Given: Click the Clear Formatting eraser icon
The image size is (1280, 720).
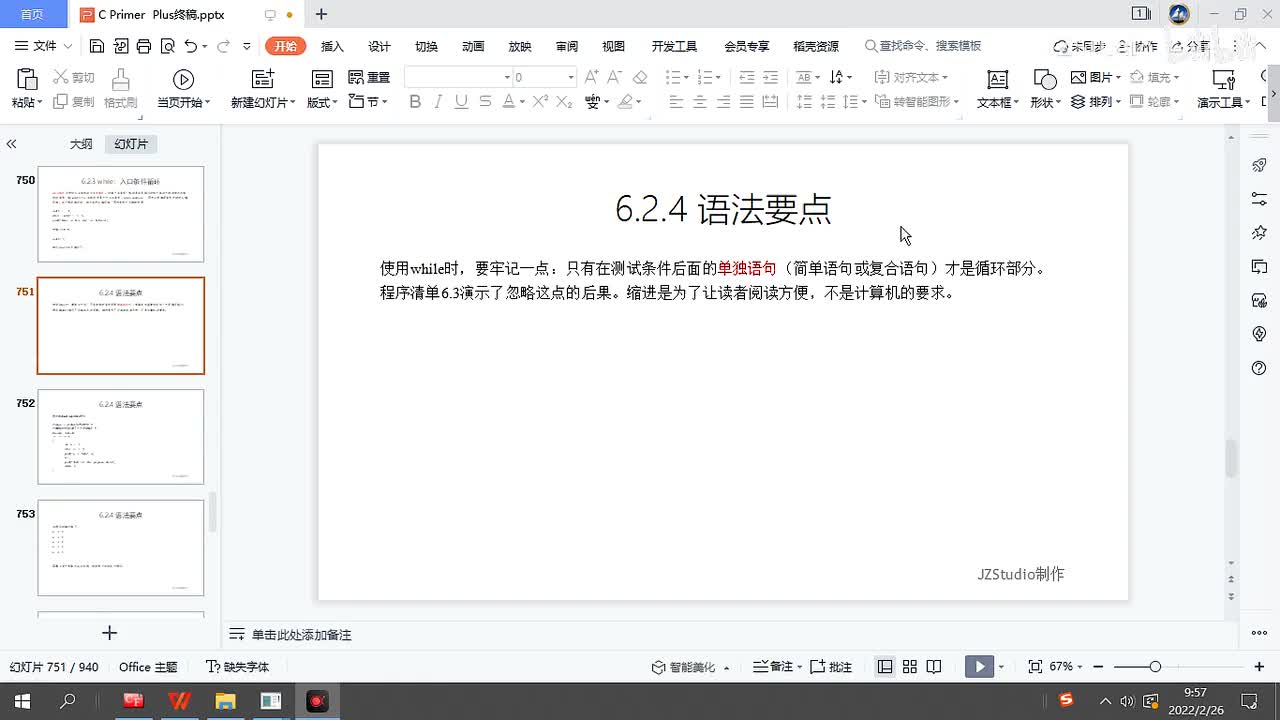Looking at the screenshot, I should (x=640, y=77).
